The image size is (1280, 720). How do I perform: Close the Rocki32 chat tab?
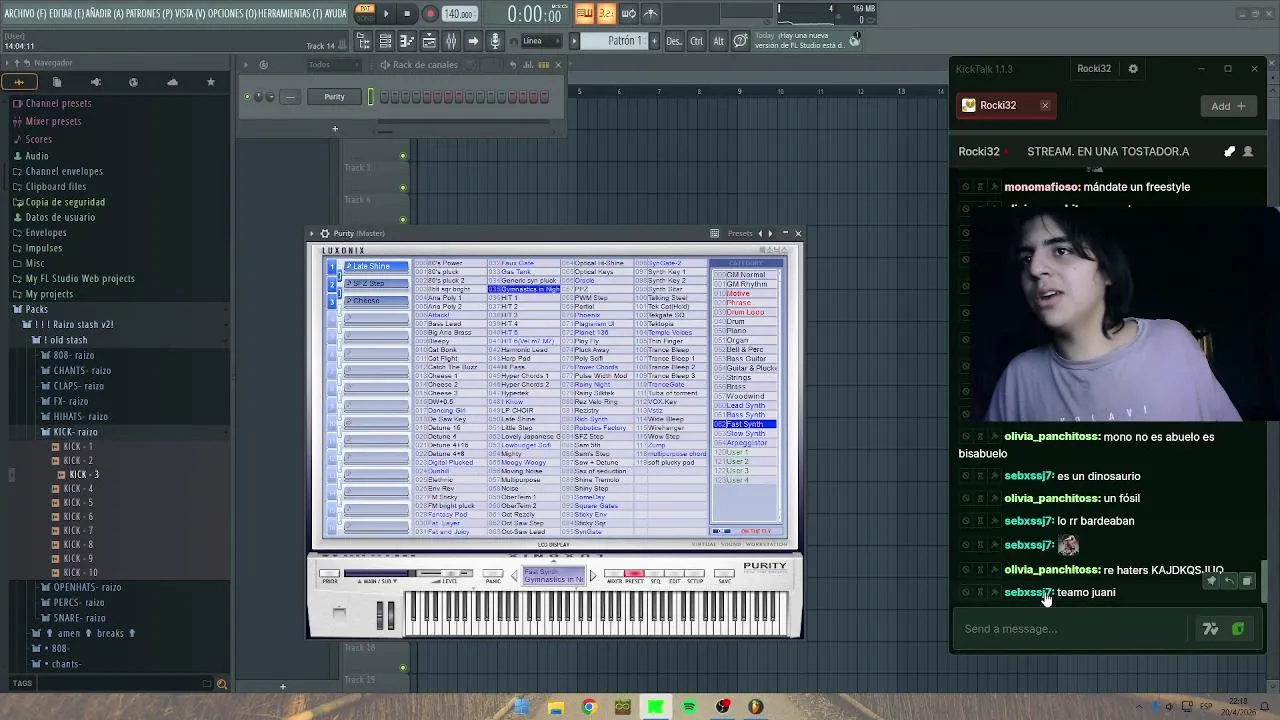(x=1045, y=105)
